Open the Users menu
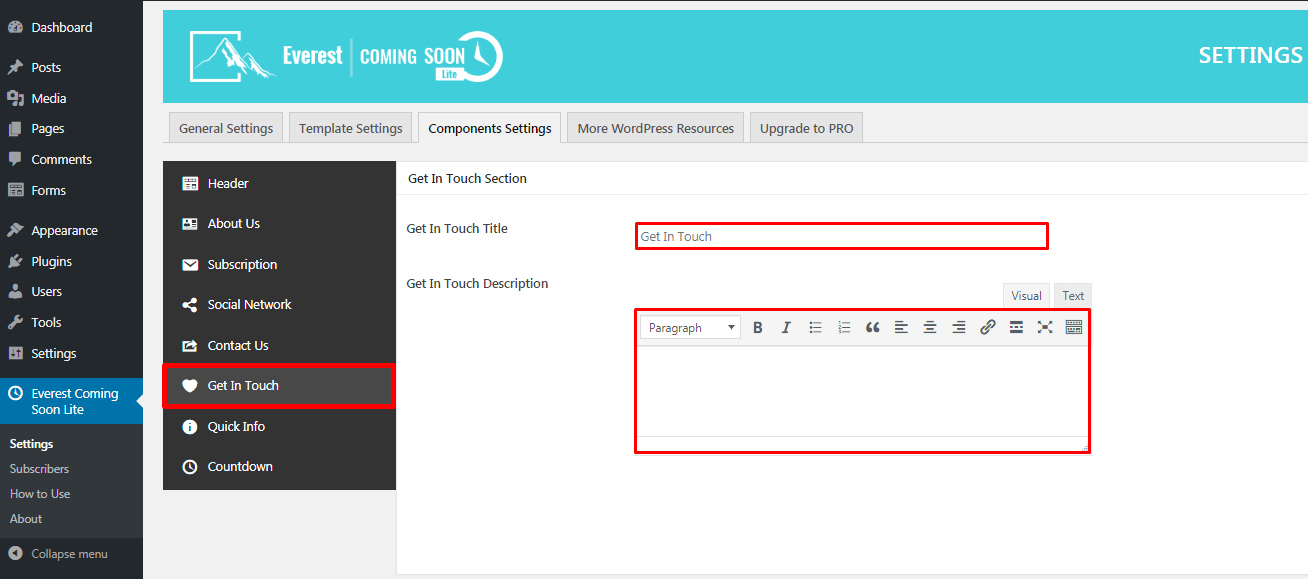Image resolution: width=1308 pixels, height=579 pixels. point(71,291)
